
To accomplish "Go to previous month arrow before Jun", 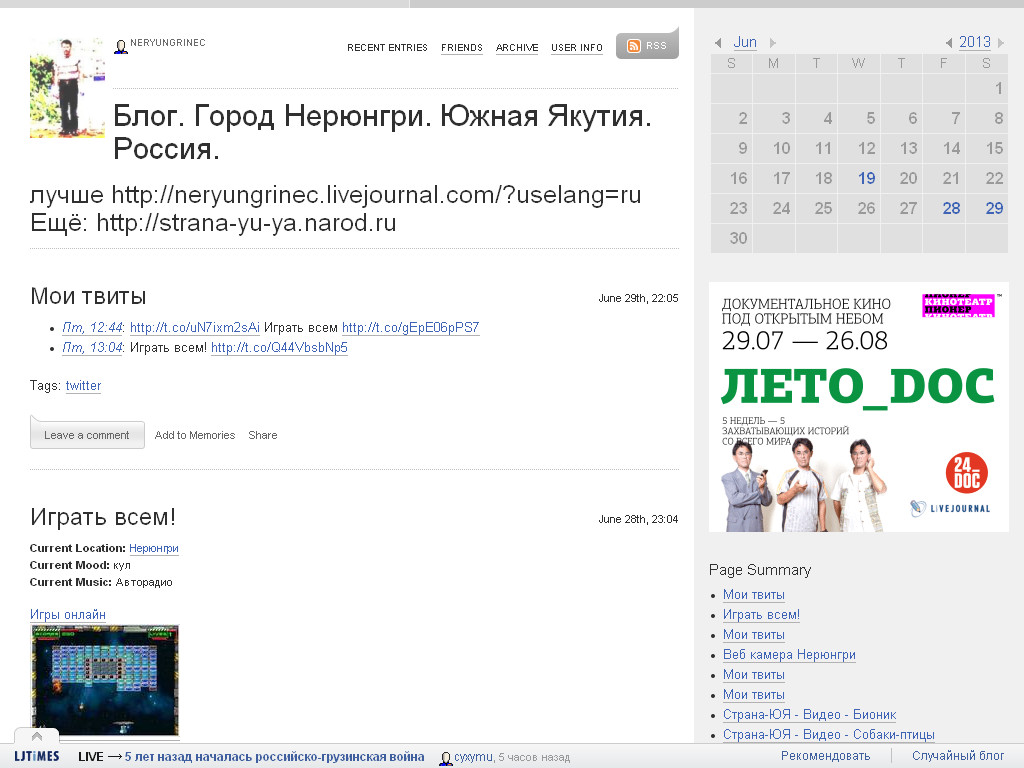I will point(718,43).
